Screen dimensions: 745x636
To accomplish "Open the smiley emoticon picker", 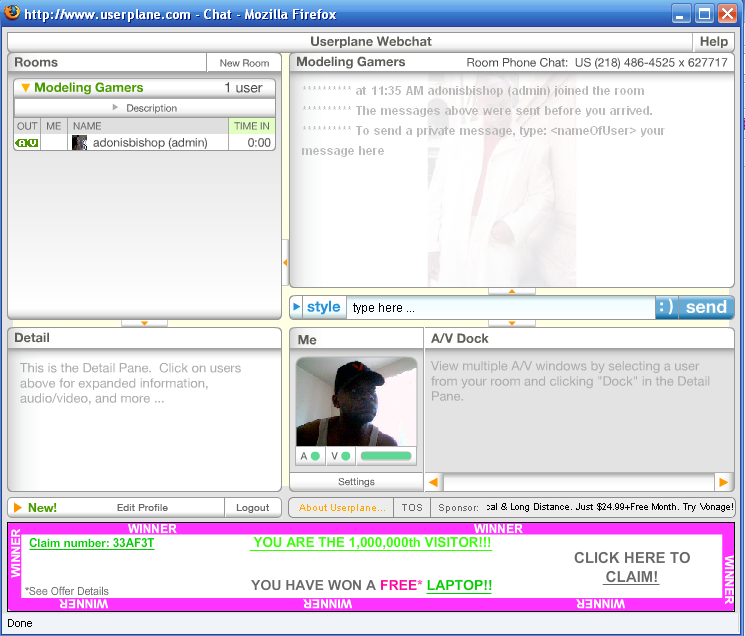I will click(x=666, y=307).
